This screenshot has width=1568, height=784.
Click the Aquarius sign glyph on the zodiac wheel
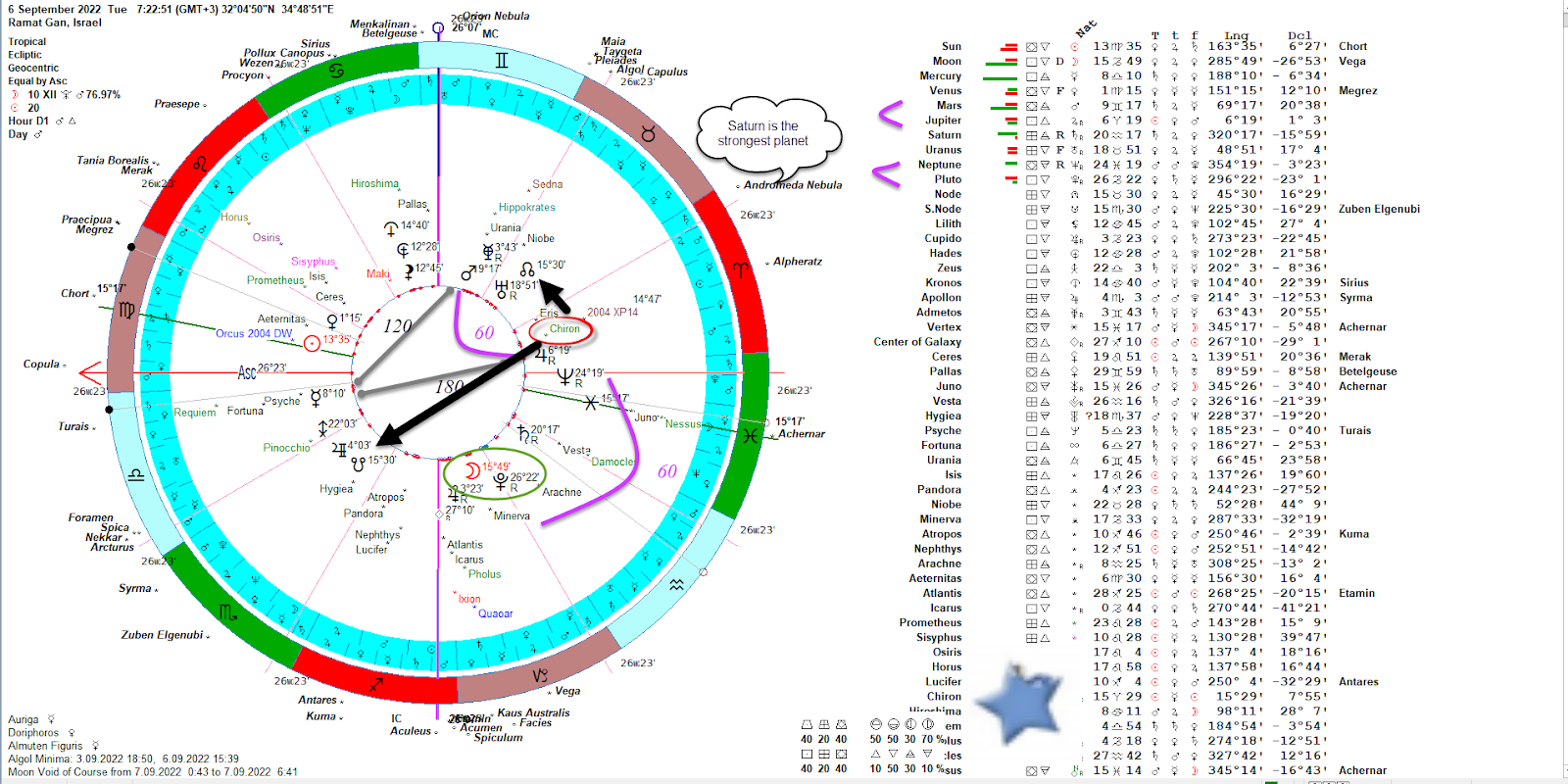pyautogui.click(x=676, y=584)
